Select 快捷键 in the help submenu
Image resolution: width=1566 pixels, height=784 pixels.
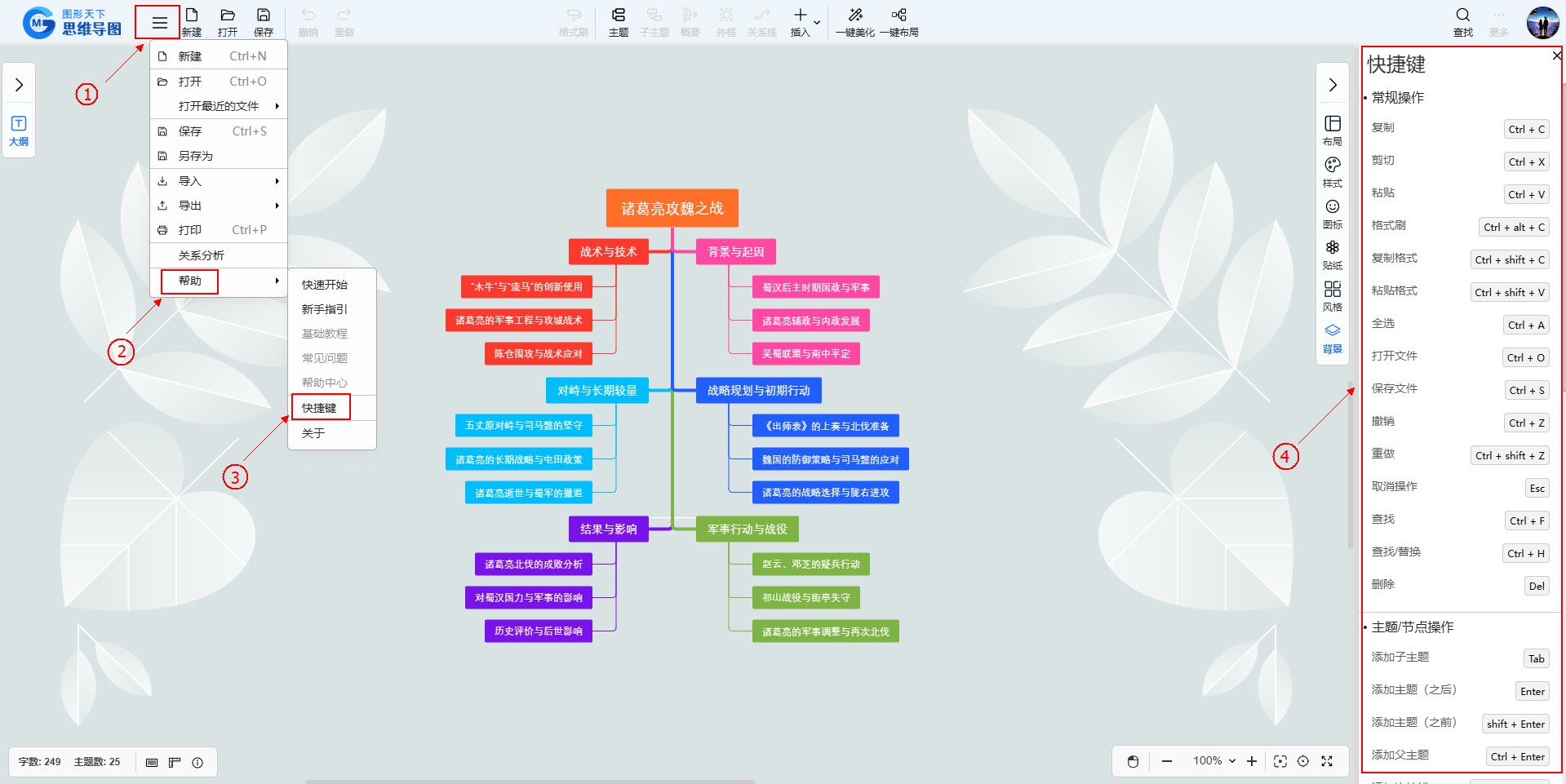pos(320,408)
